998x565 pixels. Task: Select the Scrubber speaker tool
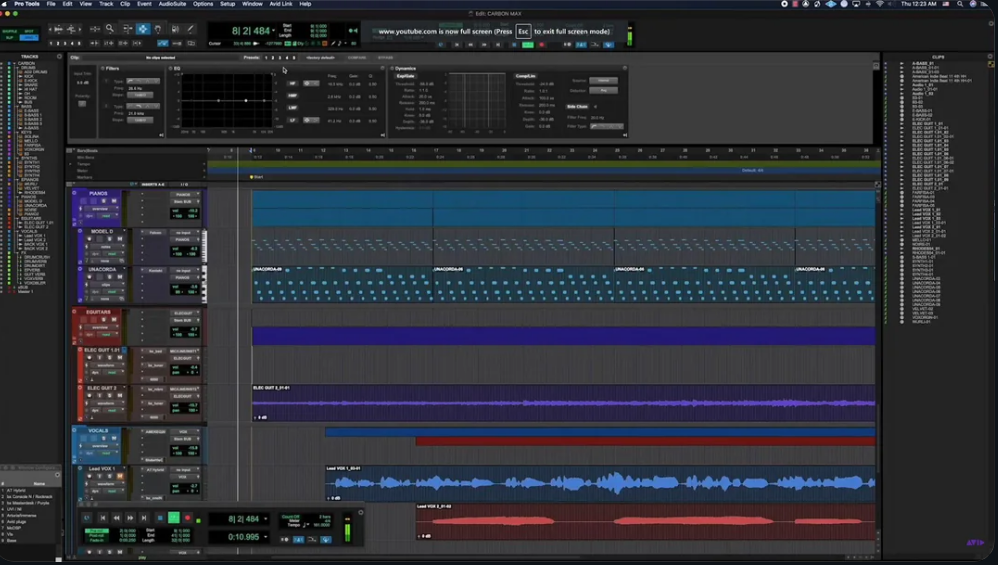tap(174, 29)
